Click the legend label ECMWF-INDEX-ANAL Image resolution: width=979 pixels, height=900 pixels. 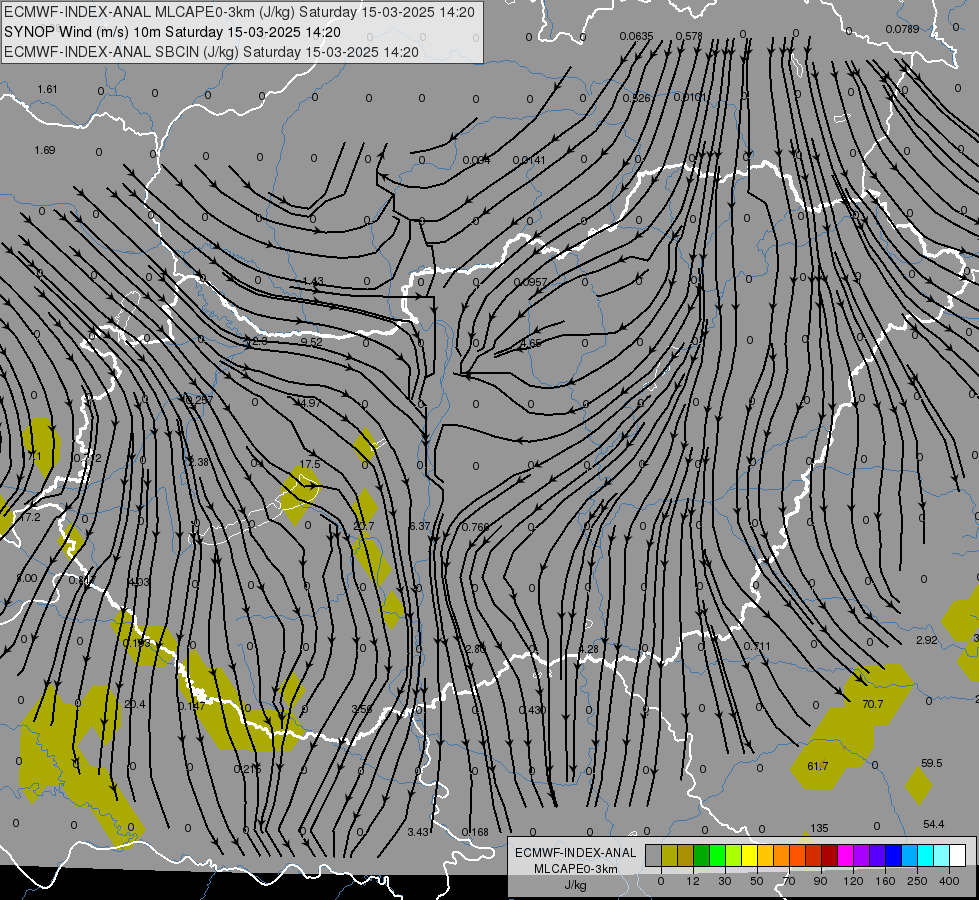pos(576,853)
